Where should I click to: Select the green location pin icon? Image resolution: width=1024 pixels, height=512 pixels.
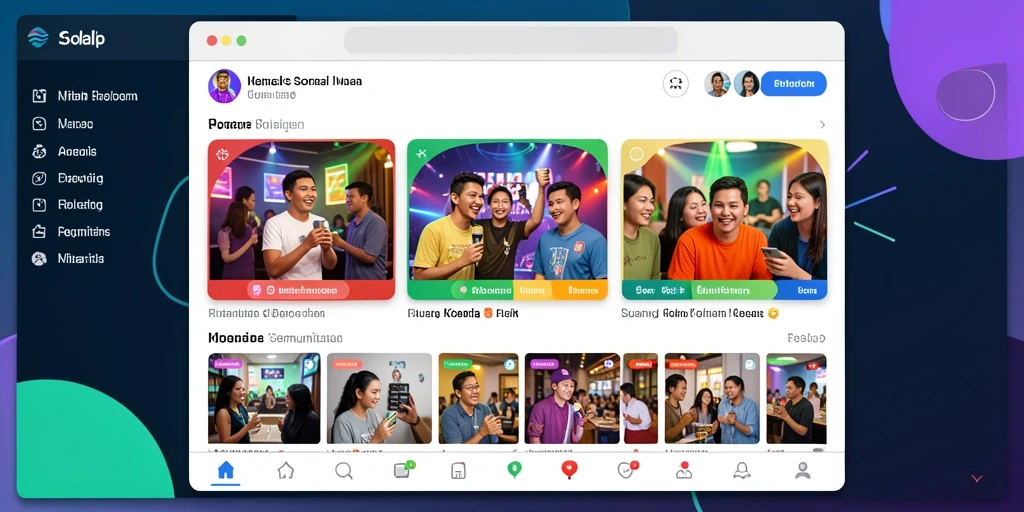click(x=515, y=470)
